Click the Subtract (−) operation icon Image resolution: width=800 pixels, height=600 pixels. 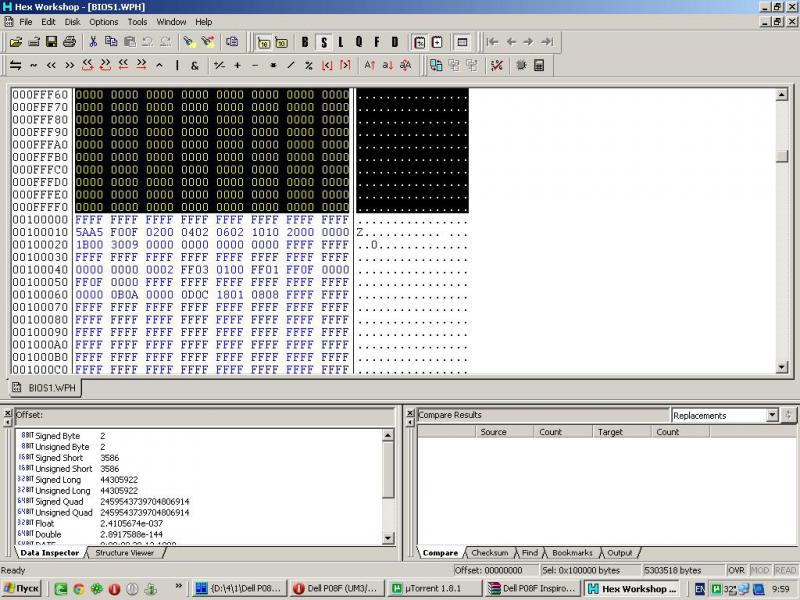pos(255,65)
